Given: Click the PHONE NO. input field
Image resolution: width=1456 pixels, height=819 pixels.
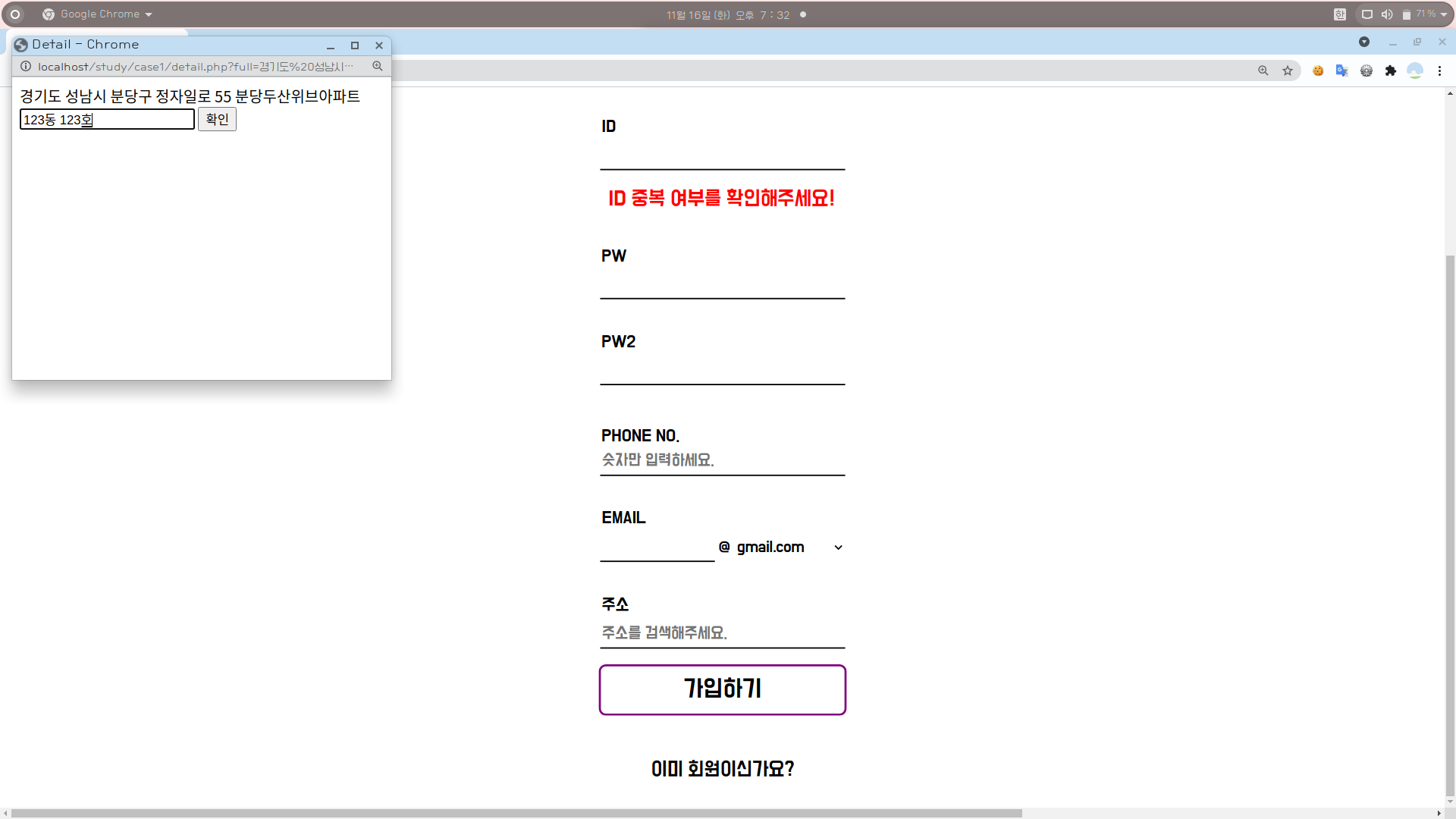Looking at the screenshot, I should pos(722,460).
